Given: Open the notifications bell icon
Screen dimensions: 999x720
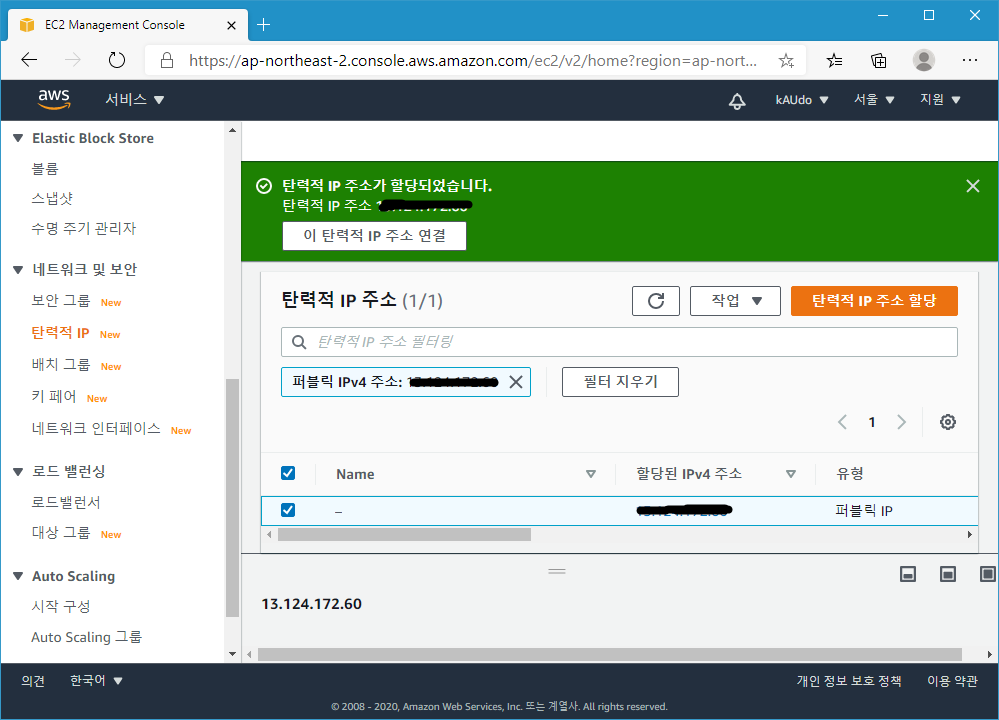Looking at the screenshot, I should point(737,101).
